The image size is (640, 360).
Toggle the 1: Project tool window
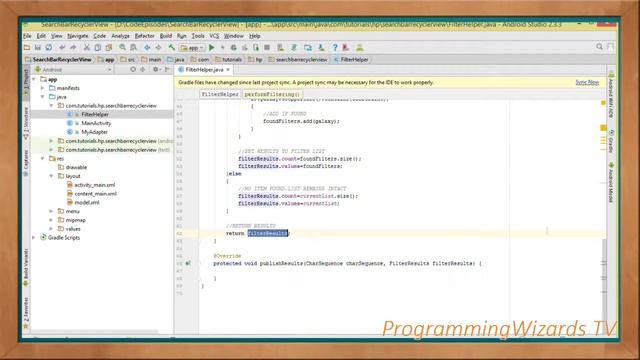tap(26, 82)
